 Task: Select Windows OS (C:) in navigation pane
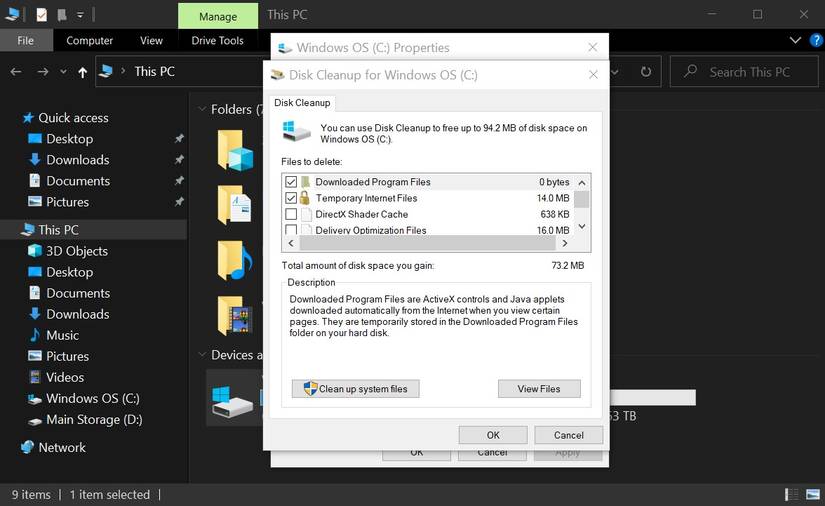[x=93, y=398]
